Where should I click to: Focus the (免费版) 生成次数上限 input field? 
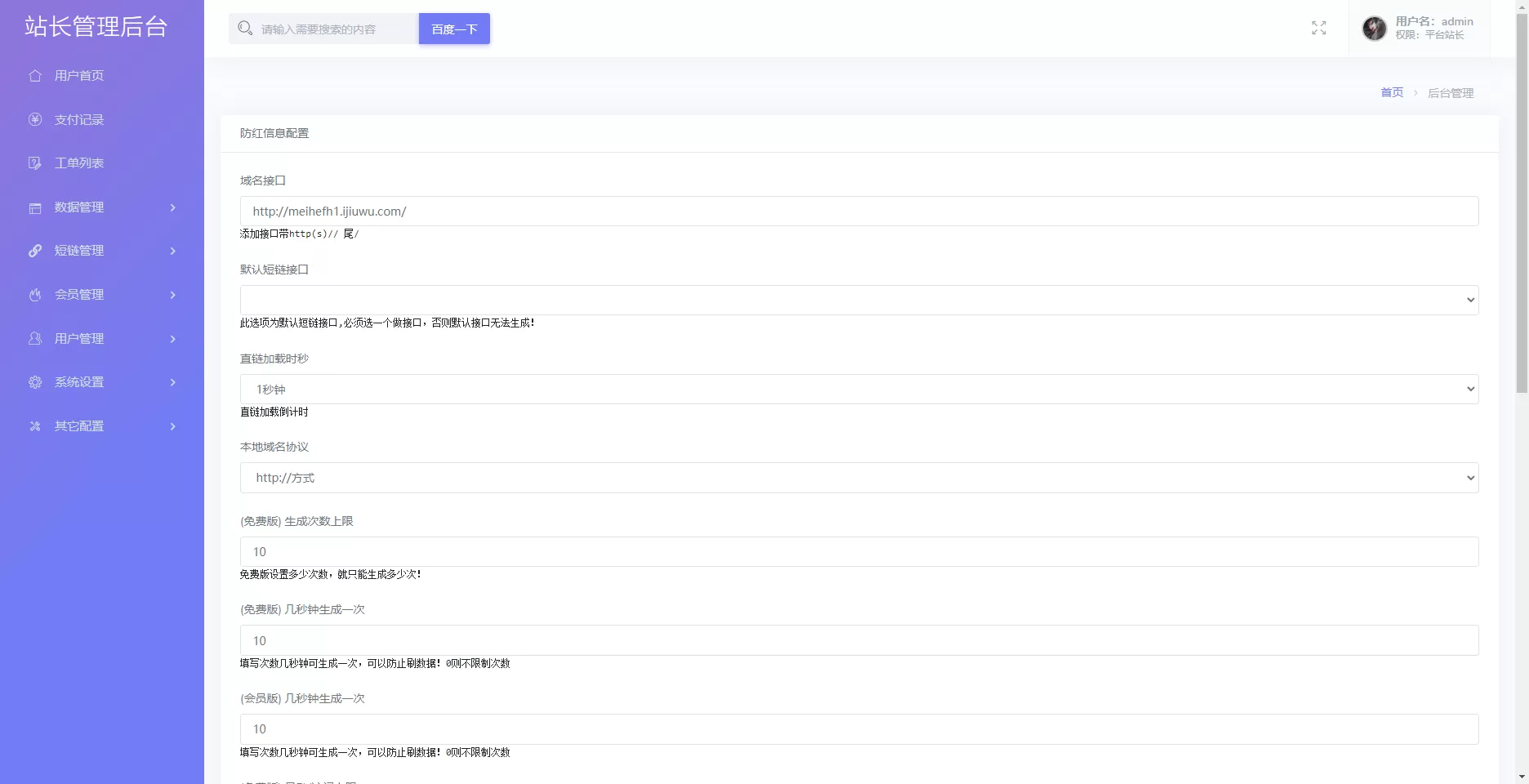point(858,552)
